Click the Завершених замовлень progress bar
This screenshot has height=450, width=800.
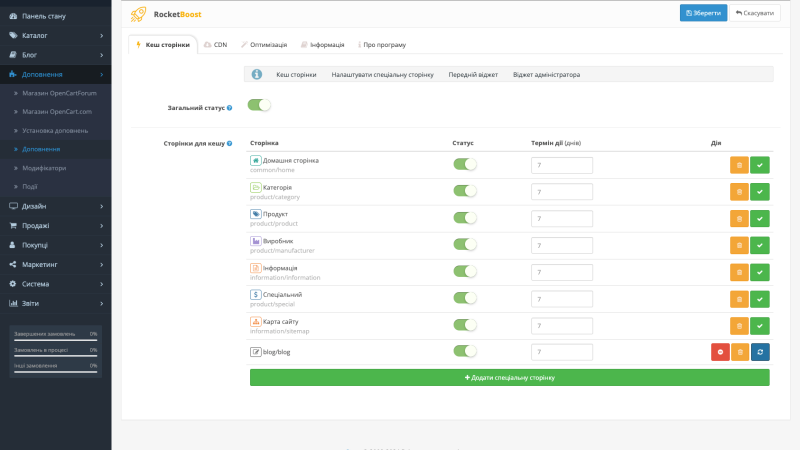tap(56, 340)
